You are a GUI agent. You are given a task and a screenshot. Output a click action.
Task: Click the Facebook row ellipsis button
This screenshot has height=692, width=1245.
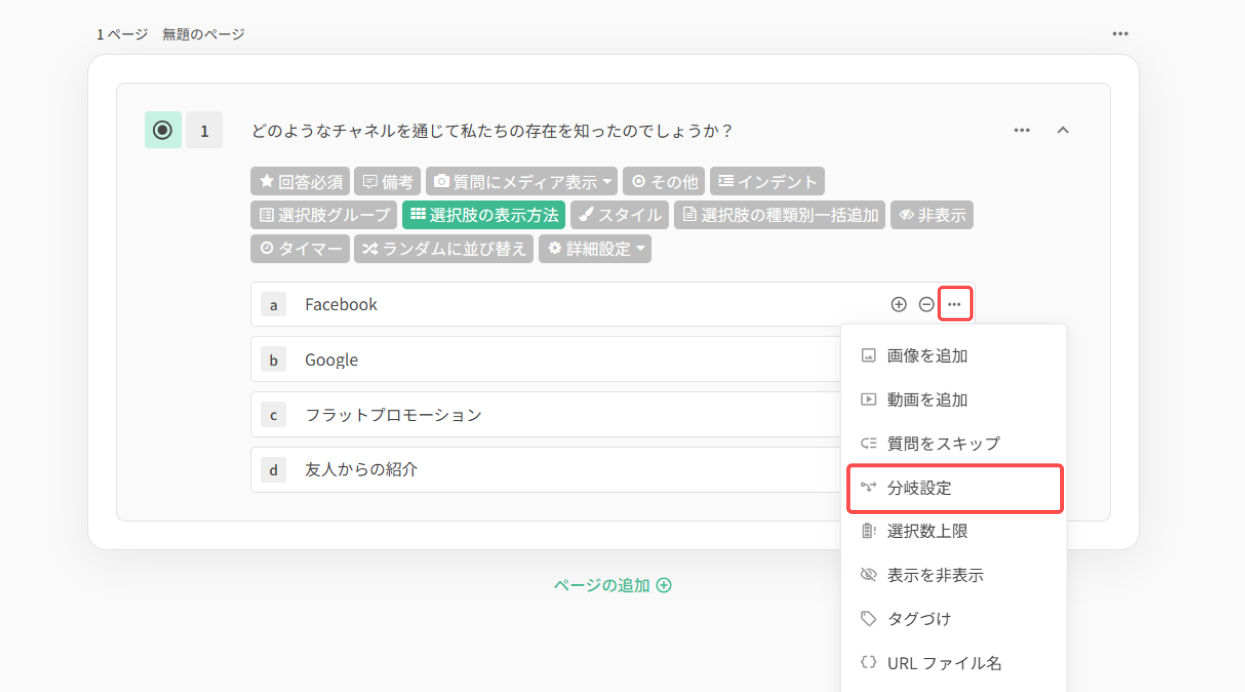point(955,304)
